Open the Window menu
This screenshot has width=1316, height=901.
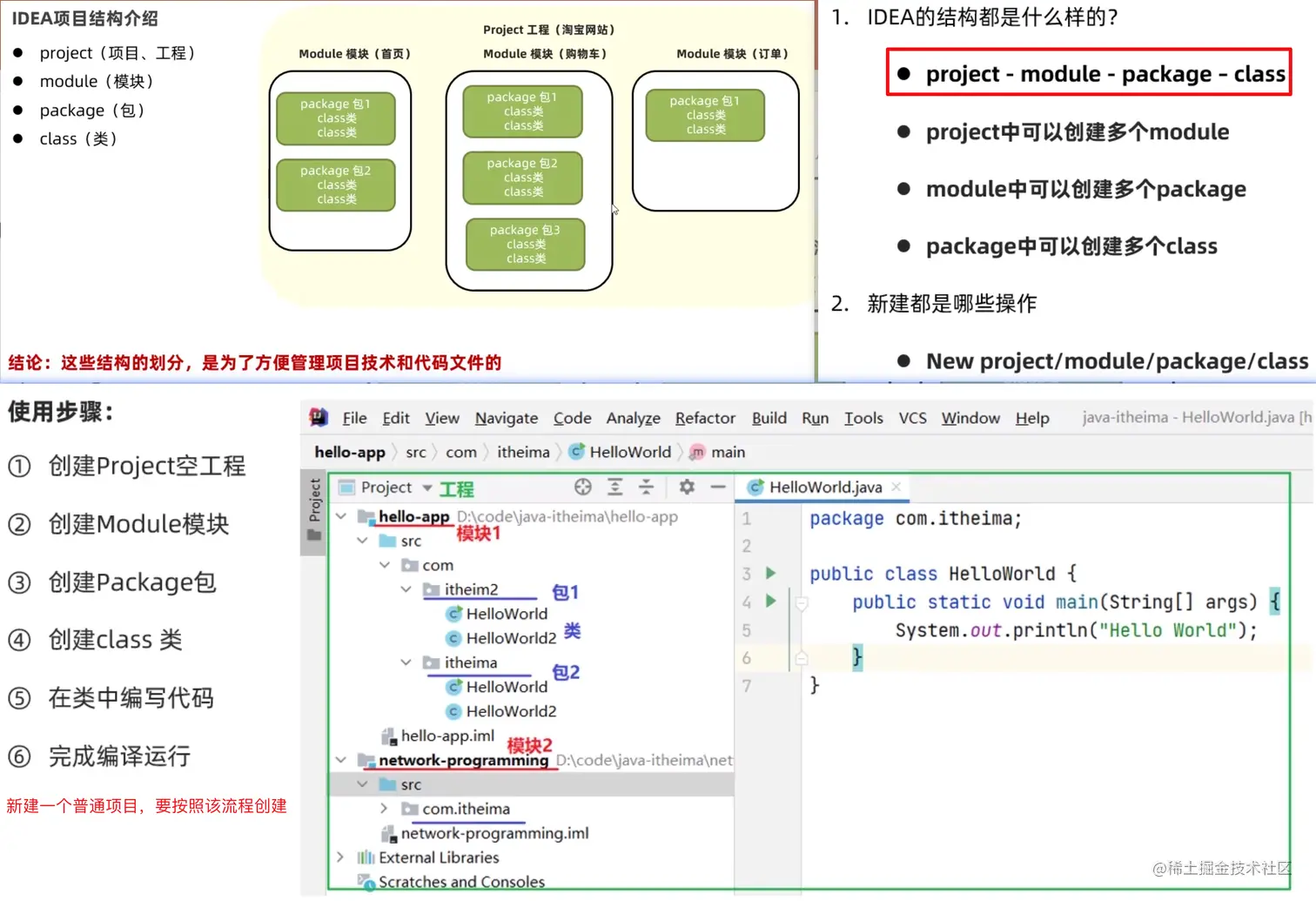click(970, 418)
